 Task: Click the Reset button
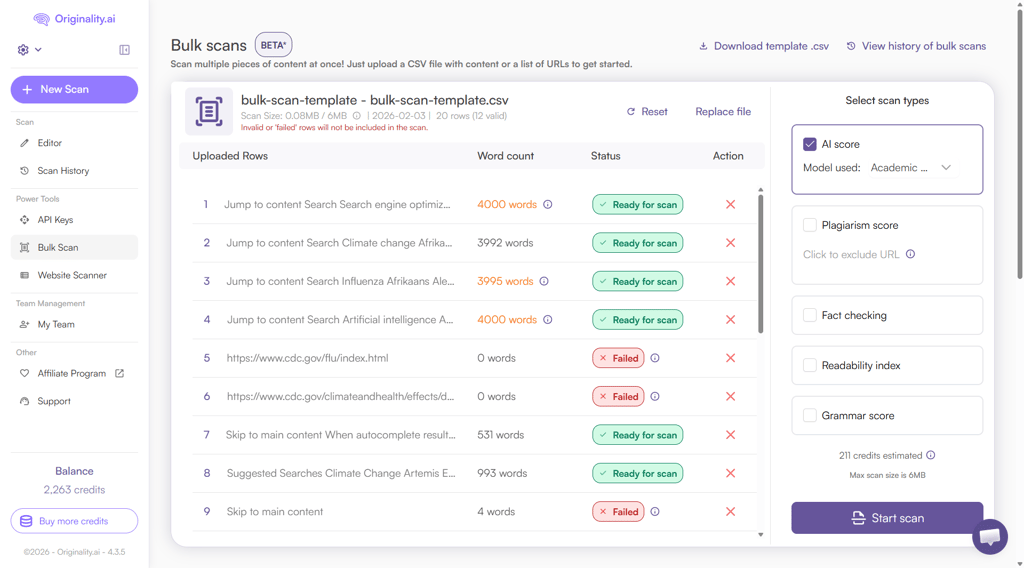(647, 112)
